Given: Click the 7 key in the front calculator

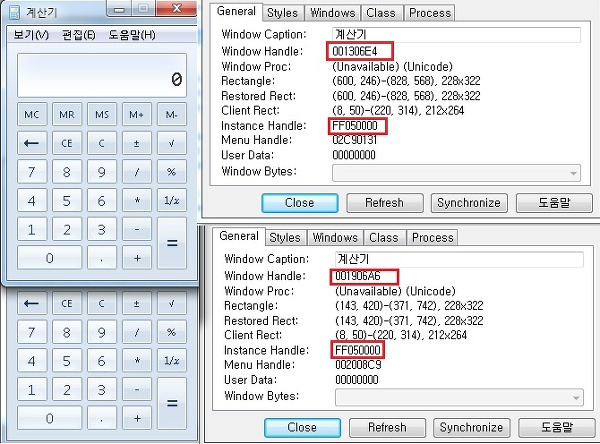Looking at the screenshot, I should (32, 172).
